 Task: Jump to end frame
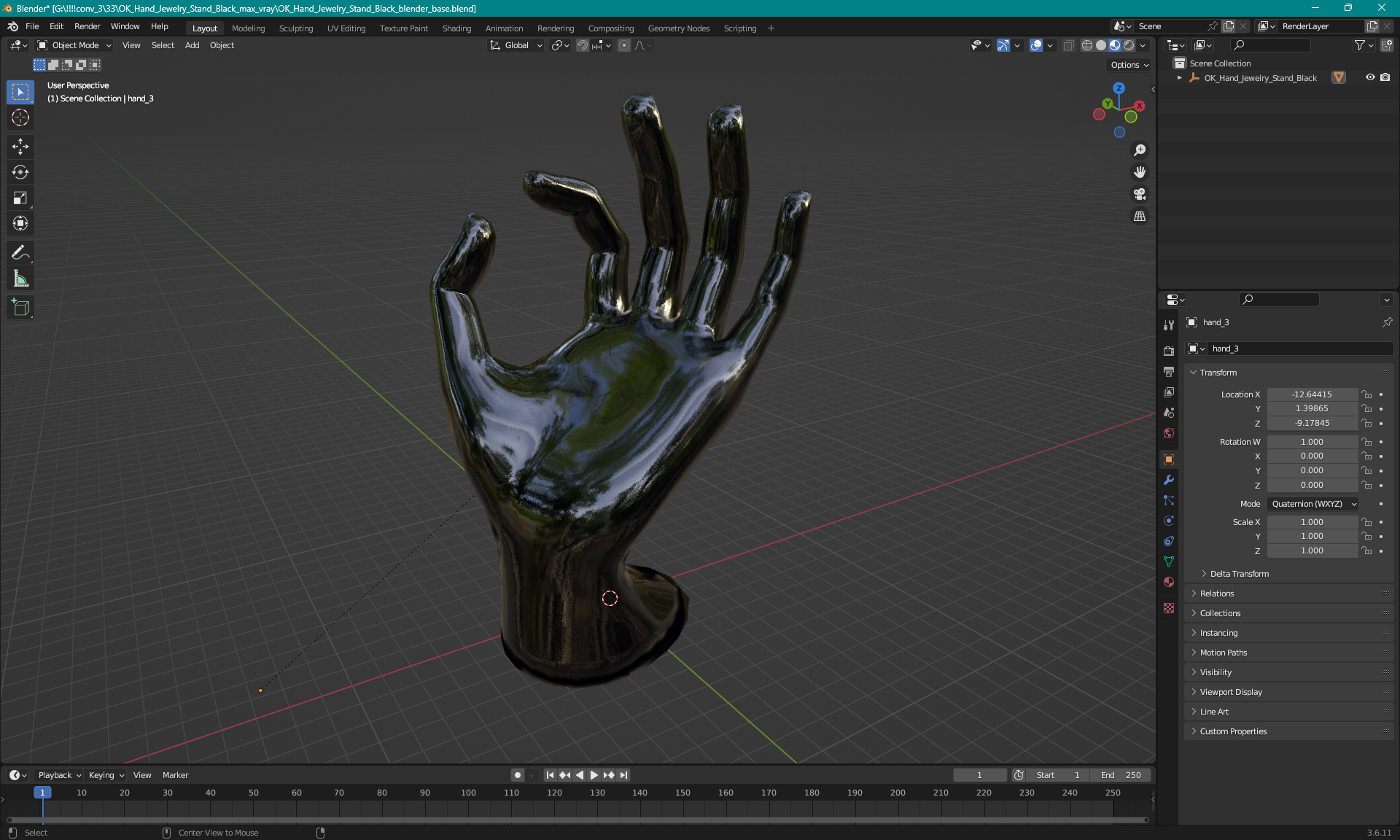pyautogui.click(x=624, y=775)
